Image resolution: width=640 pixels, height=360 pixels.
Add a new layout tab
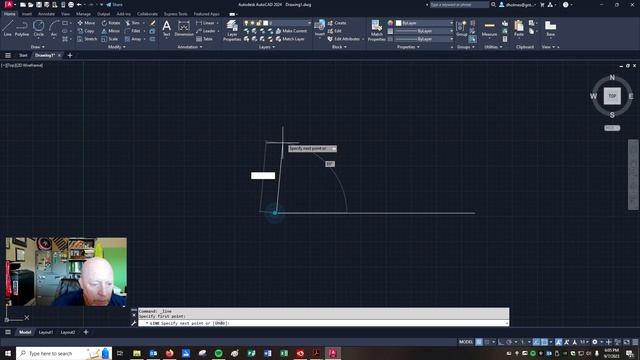[86, 332]
